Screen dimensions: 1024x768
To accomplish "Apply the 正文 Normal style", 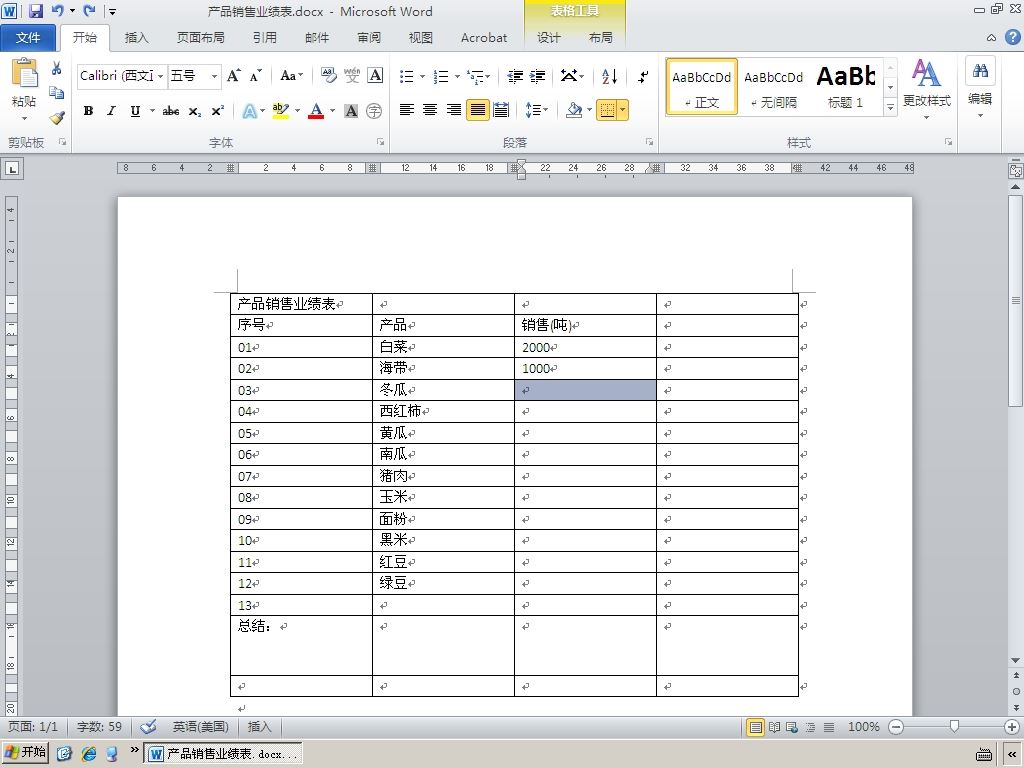I will [701, 87].
